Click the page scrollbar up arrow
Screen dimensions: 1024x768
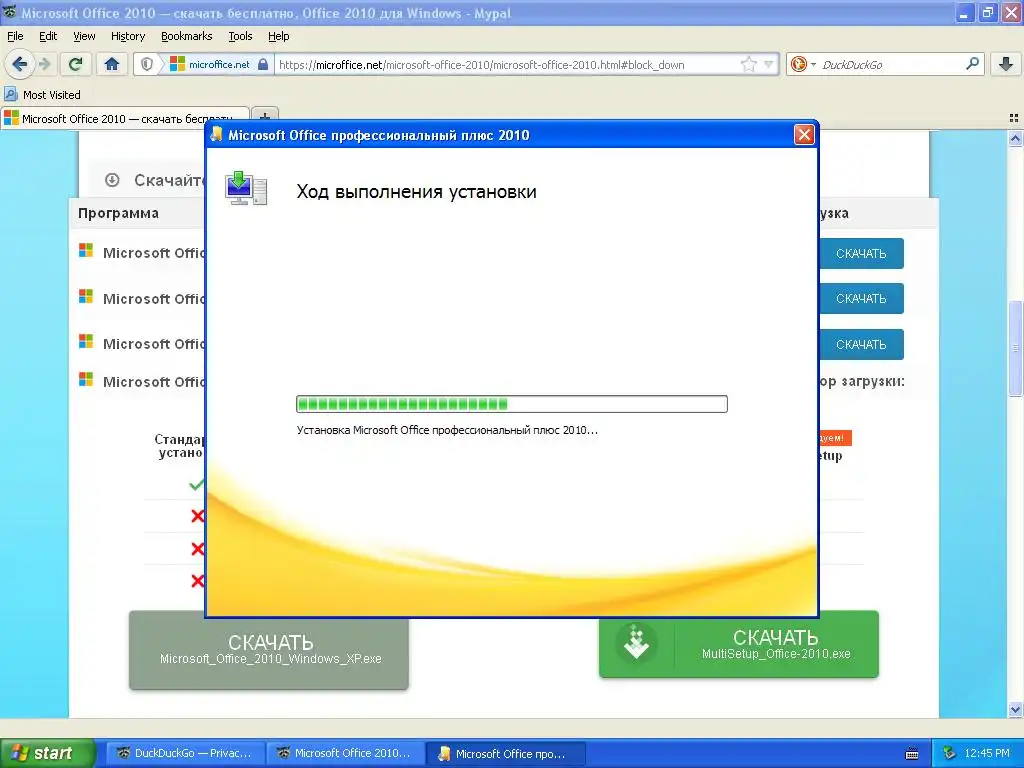click(x=1015, y=138)
